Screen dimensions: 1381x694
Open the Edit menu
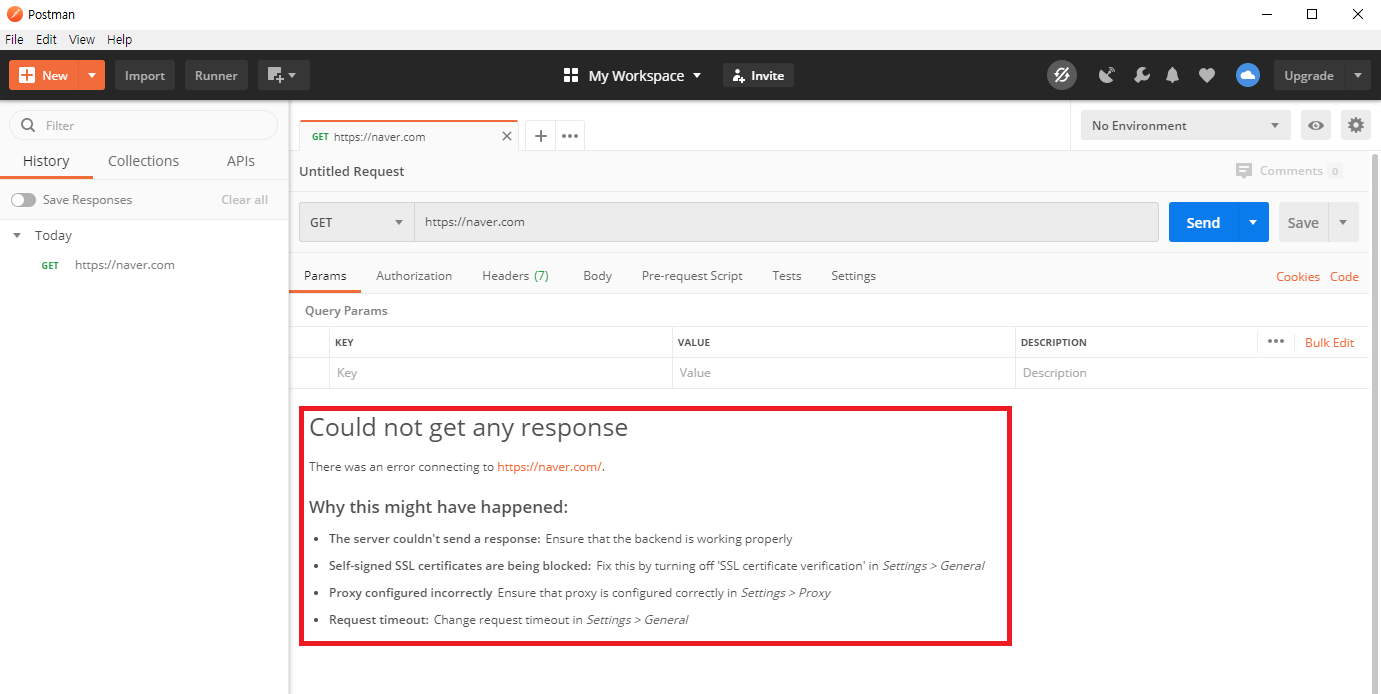click(46, 40)
